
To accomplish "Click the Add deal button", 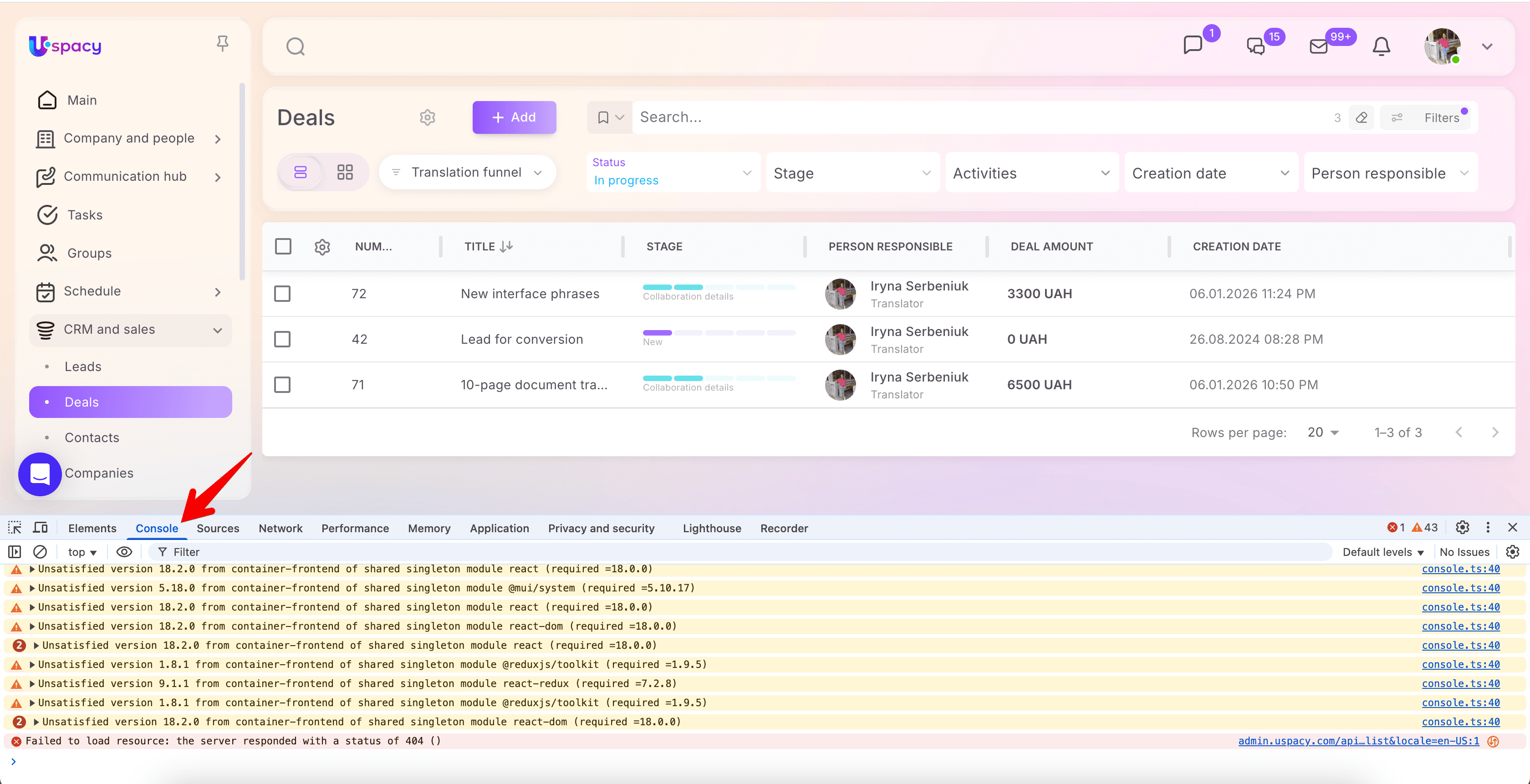I will pos(514,117).
